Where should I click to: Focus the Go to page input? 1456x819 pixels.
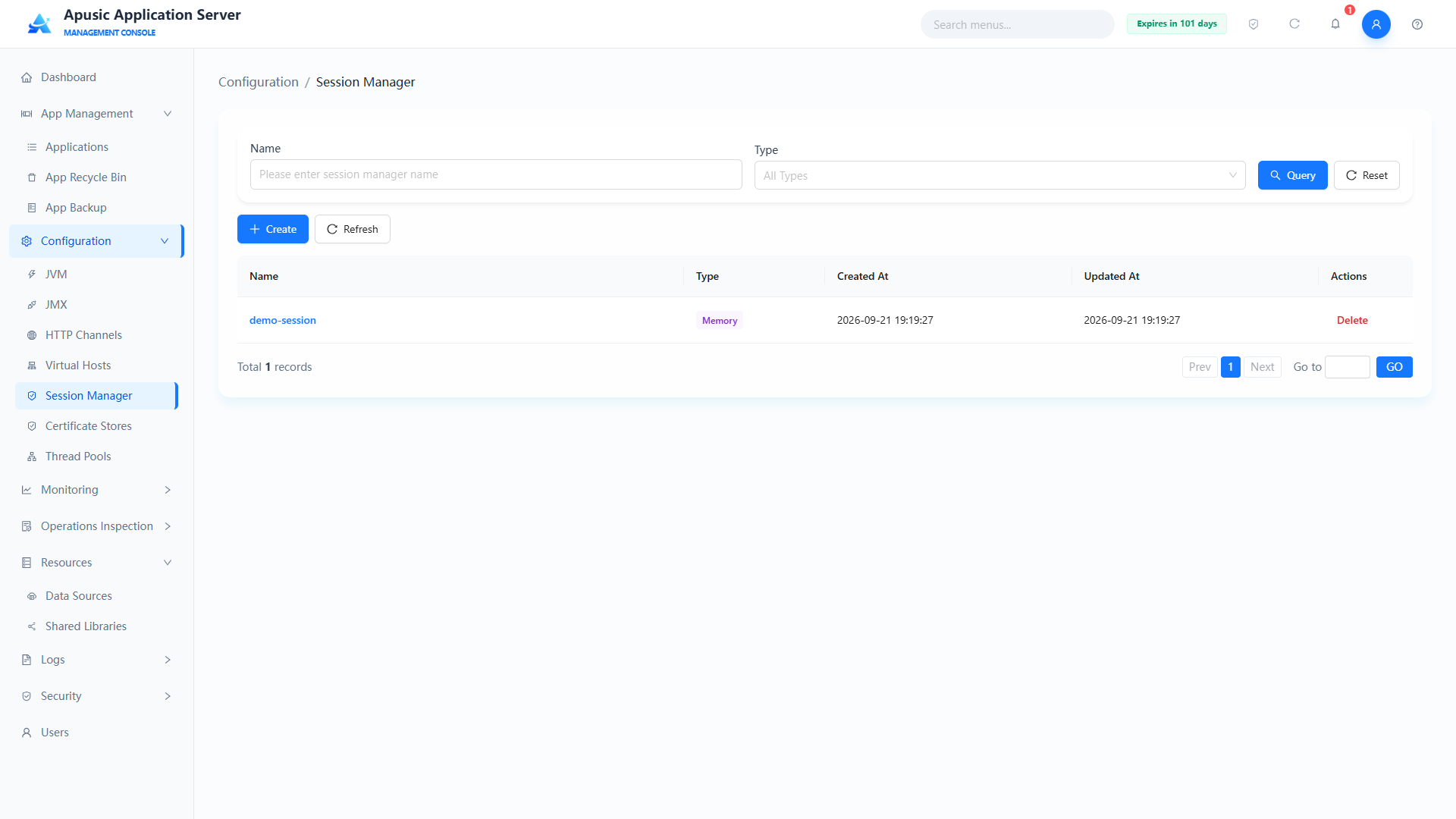tap(1348, 367)
